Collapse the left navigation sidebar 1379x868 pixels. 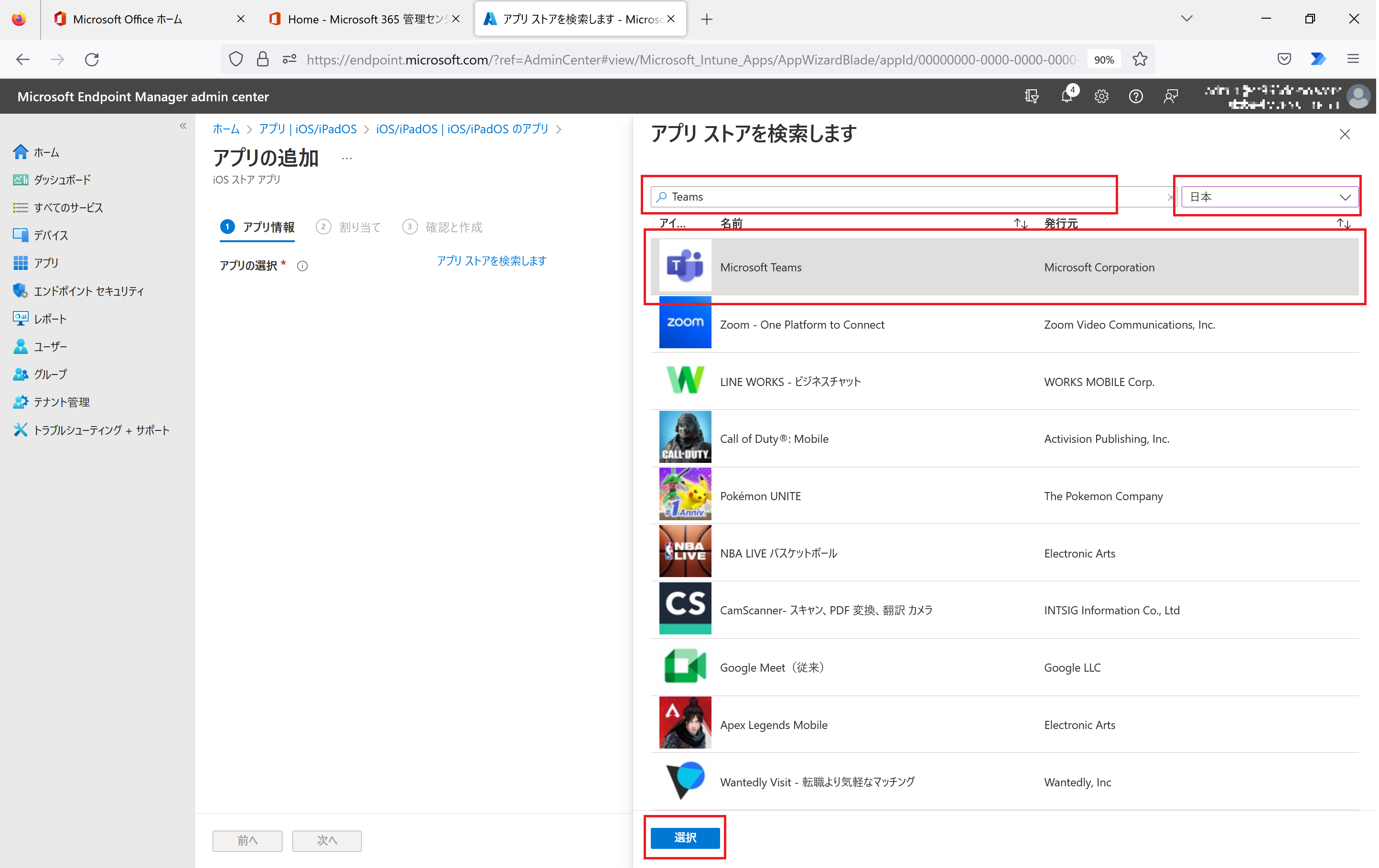[x=183, y=126]
